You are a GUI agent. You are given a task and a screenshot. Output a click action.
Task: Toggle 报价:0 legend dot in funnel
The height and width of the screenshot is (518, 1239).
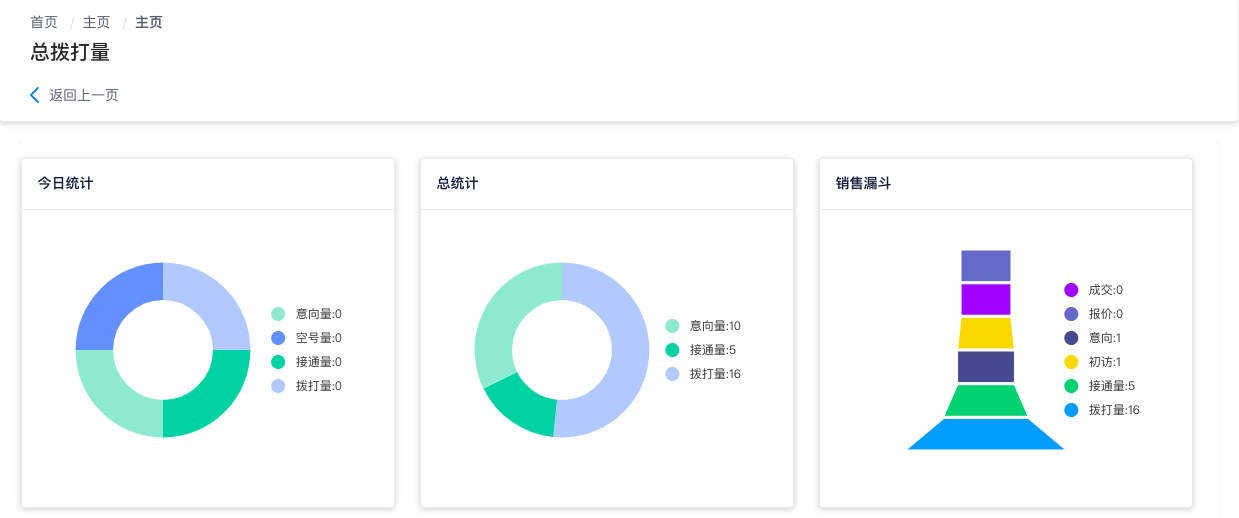point(1071,314)
